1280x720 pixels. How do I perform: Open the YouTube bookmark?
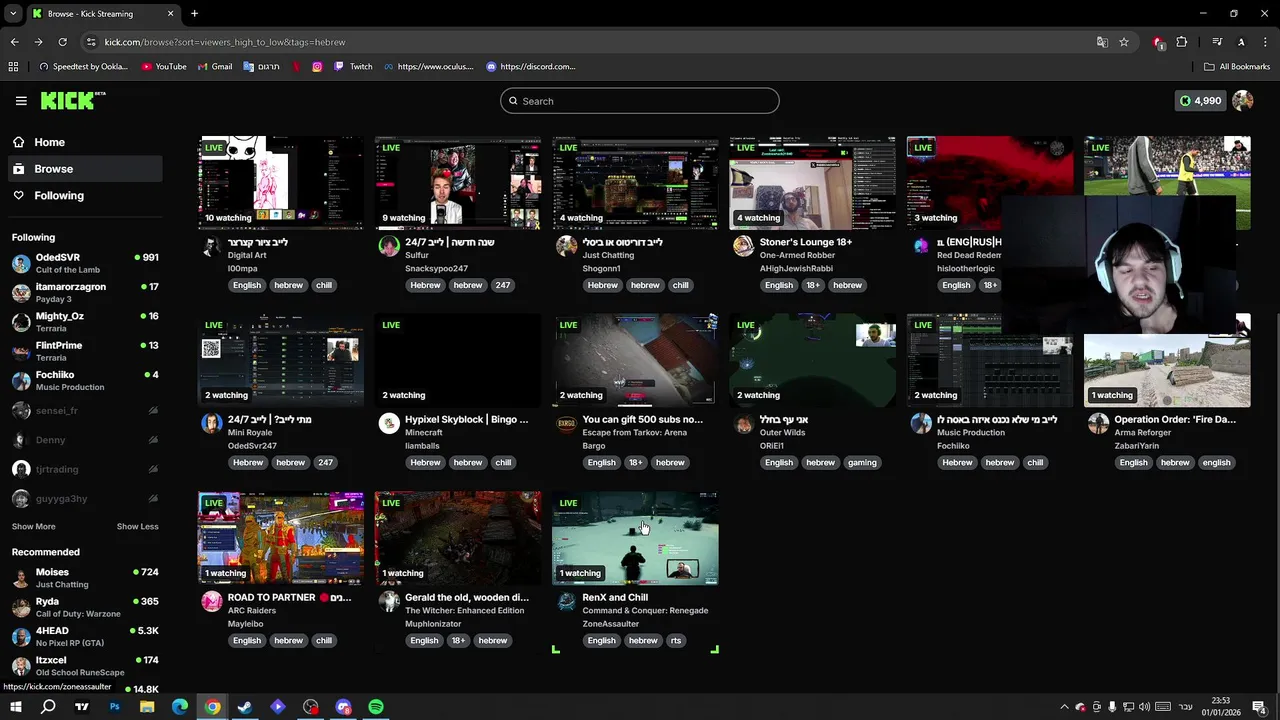[x=164, y=67]
